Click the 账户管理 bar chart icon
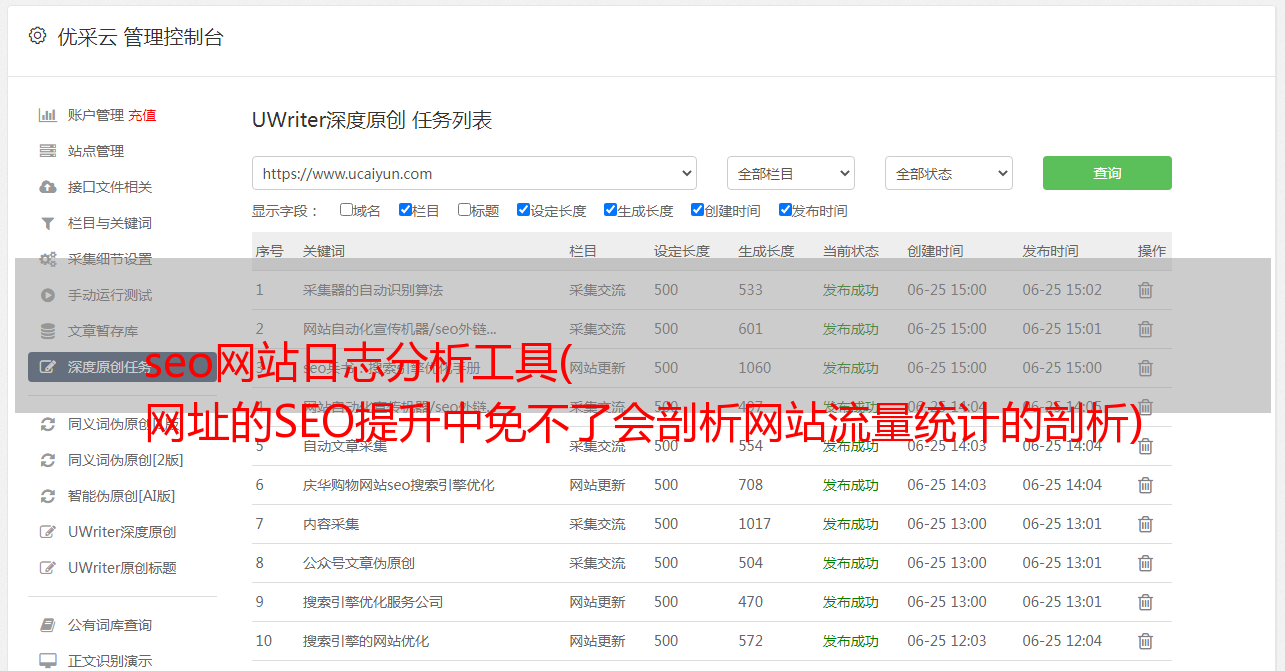Image resolution: width=1285 pixels, height=671 pixels. tap(47, 115)
